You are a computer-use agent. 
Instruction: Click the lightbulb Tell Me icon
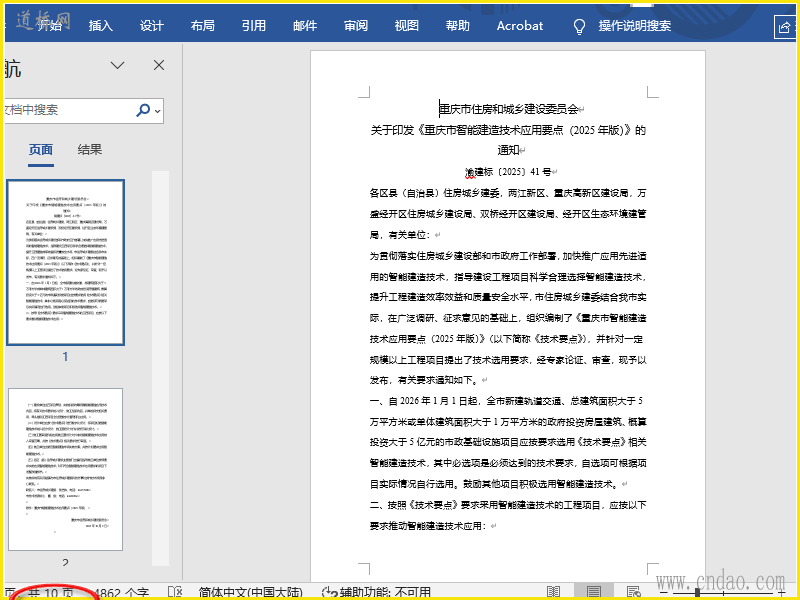tap(579, 26)
